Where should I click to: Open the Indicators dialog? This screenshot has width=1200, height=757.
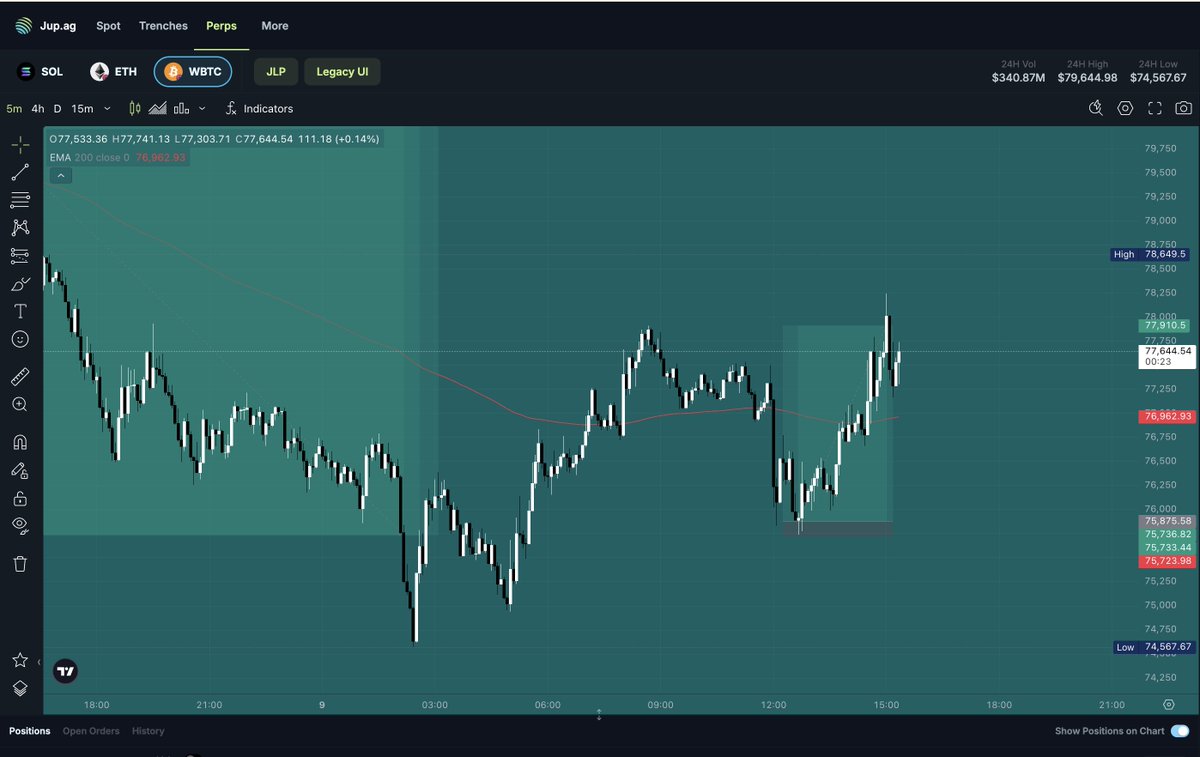tap(259, 108)
